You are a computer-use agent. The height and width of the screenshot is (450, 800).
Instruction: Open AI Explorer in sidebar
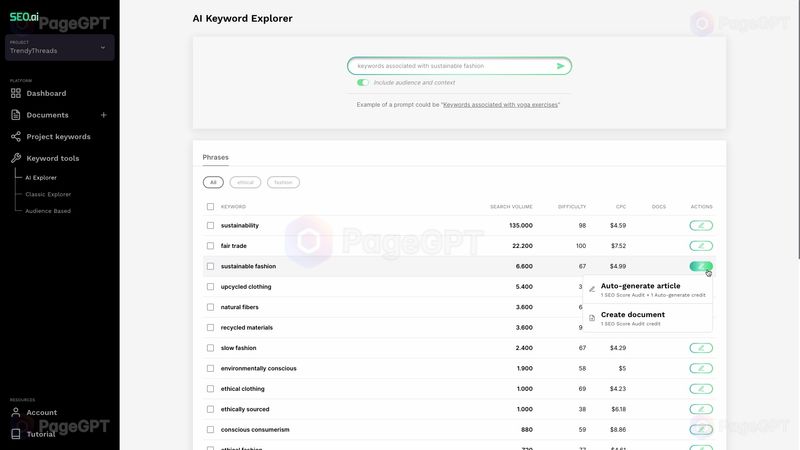(41, 178)
